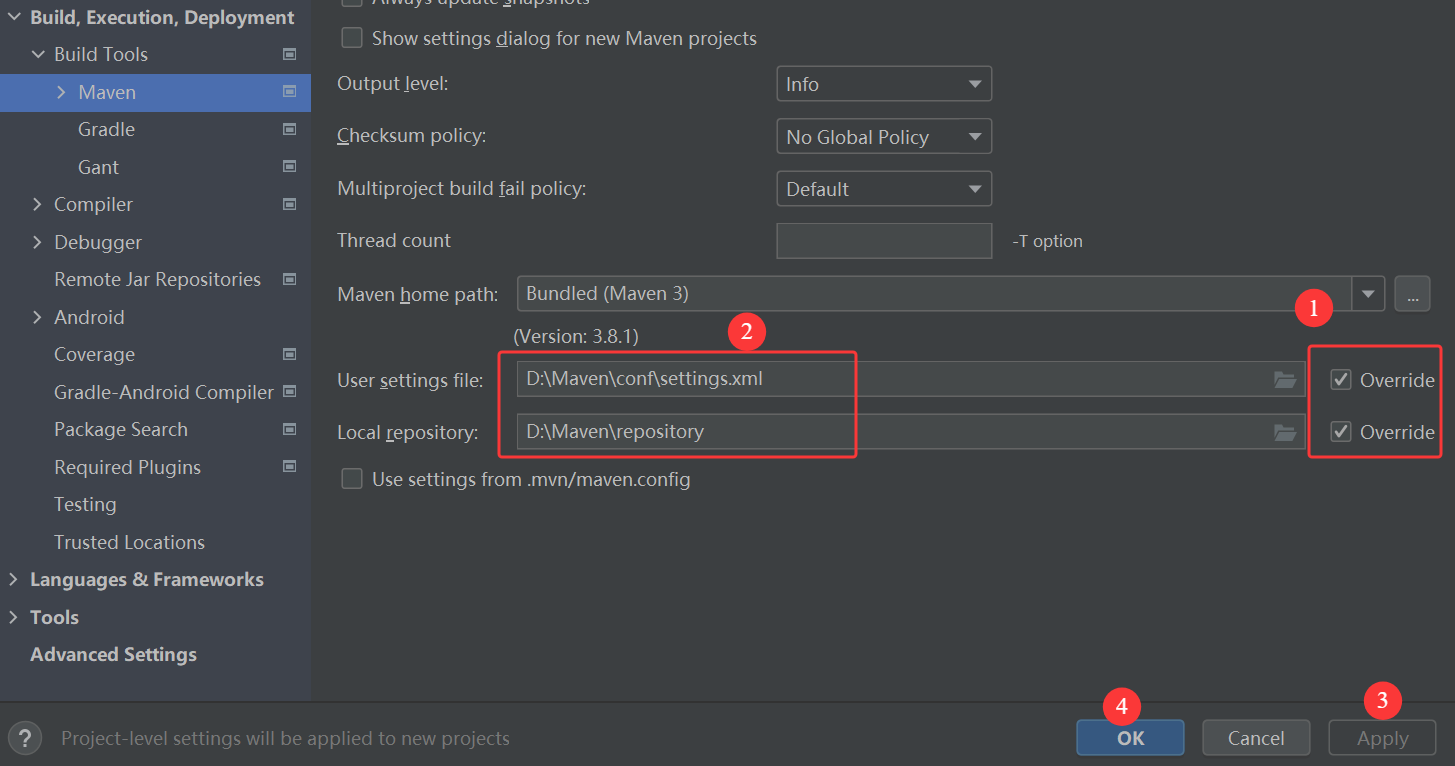Click the Thread count input field
Image resolution: width=1455 pixels, height=766 pixels.
[x=884, y=241]
